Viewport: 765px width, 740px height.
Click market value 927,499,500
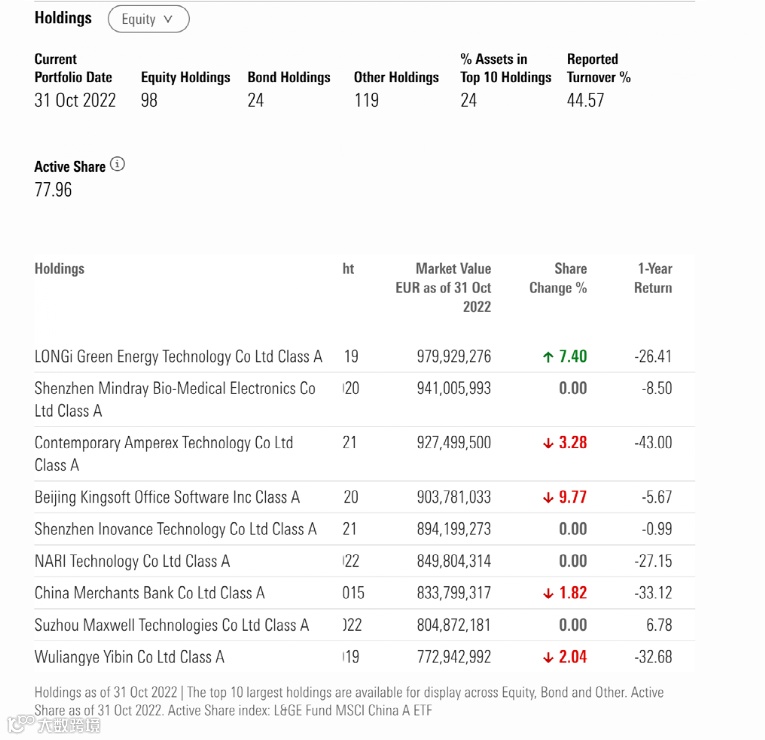454,442
